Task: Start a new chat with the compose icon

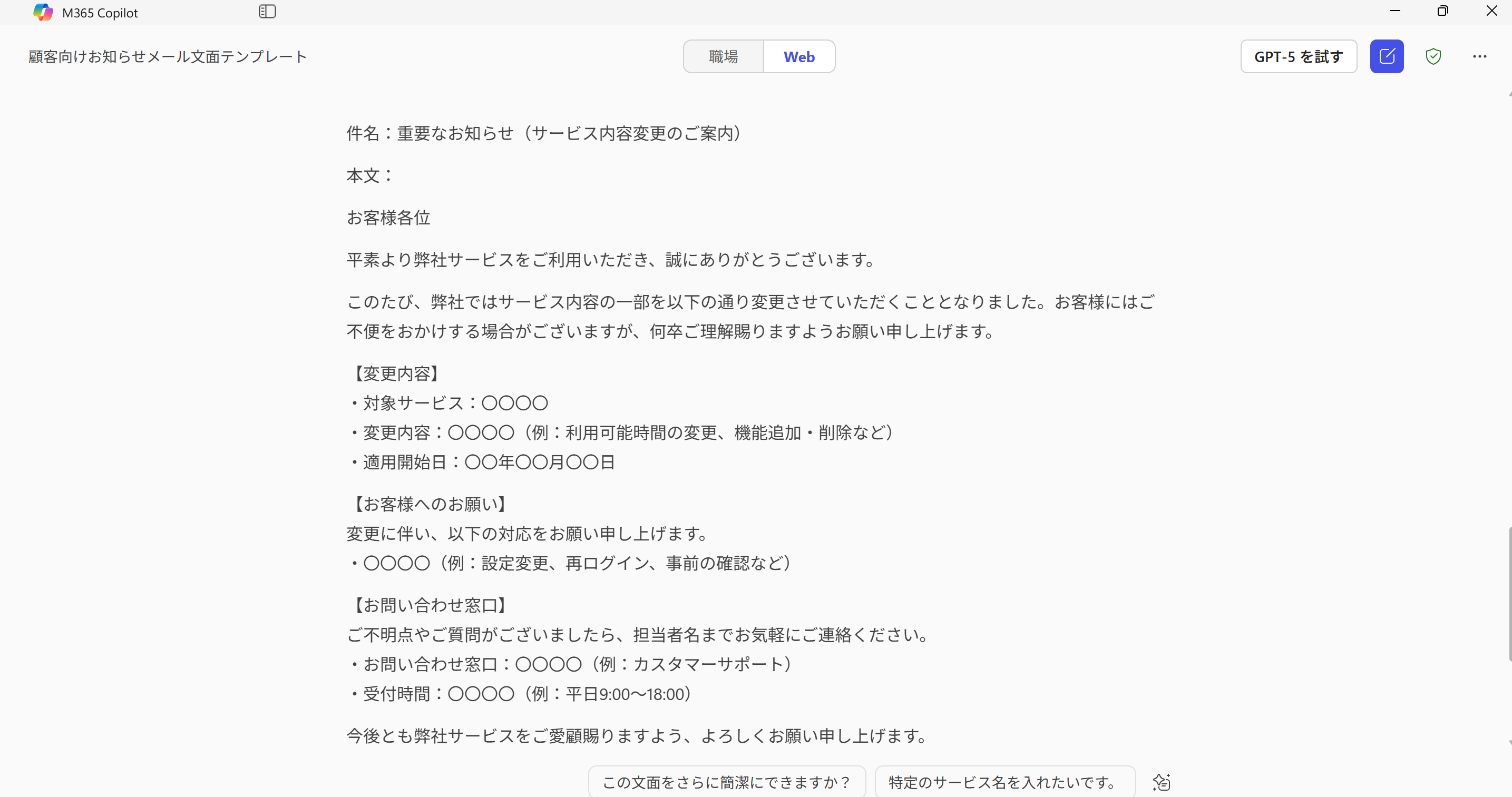Action: pos(1387,56)
